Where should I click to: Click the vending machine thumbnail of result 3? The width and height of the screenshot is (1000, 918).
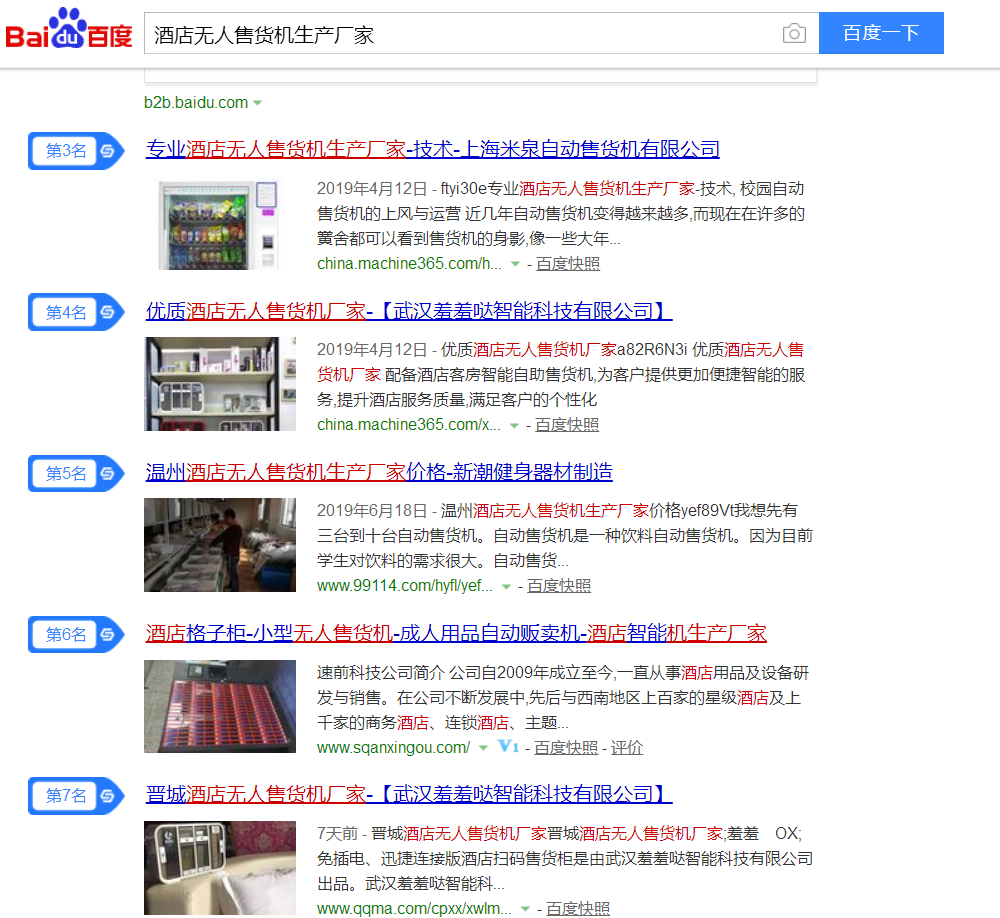(x=219, y=225)
